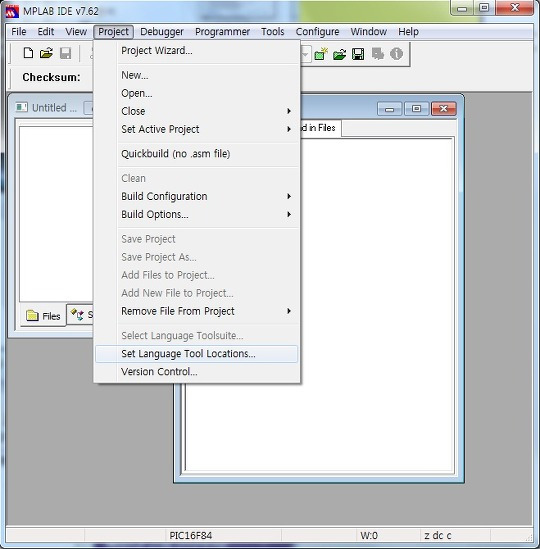Open the Configure menu
Screen dimensions: 540x549
[x=317, y=32]
